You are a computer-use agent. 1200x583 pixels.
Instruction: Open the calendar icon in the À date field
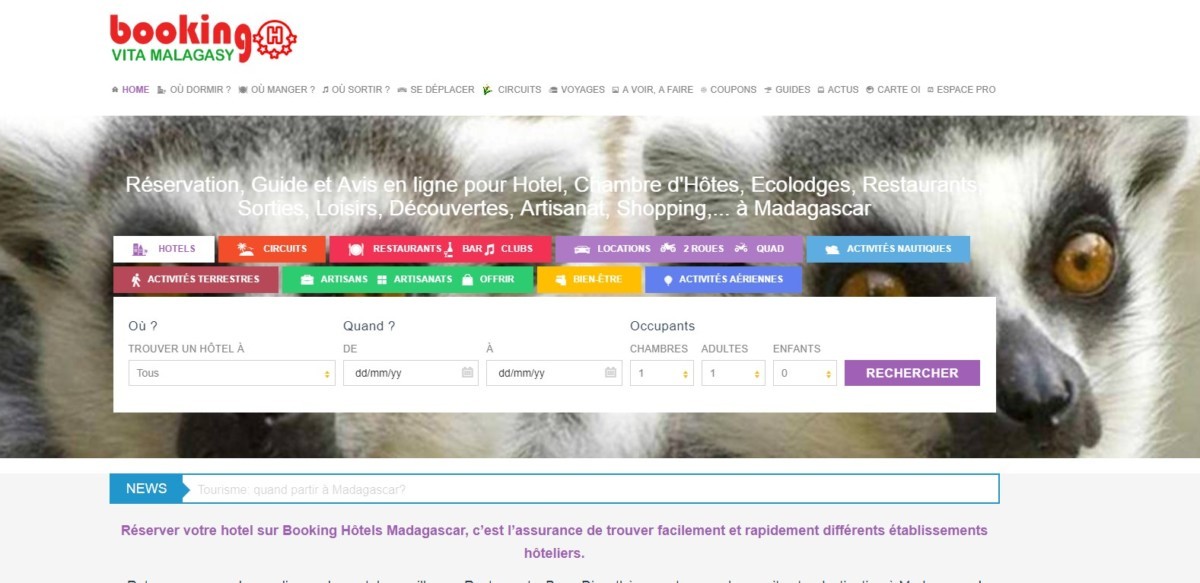[x=611, y=373]
